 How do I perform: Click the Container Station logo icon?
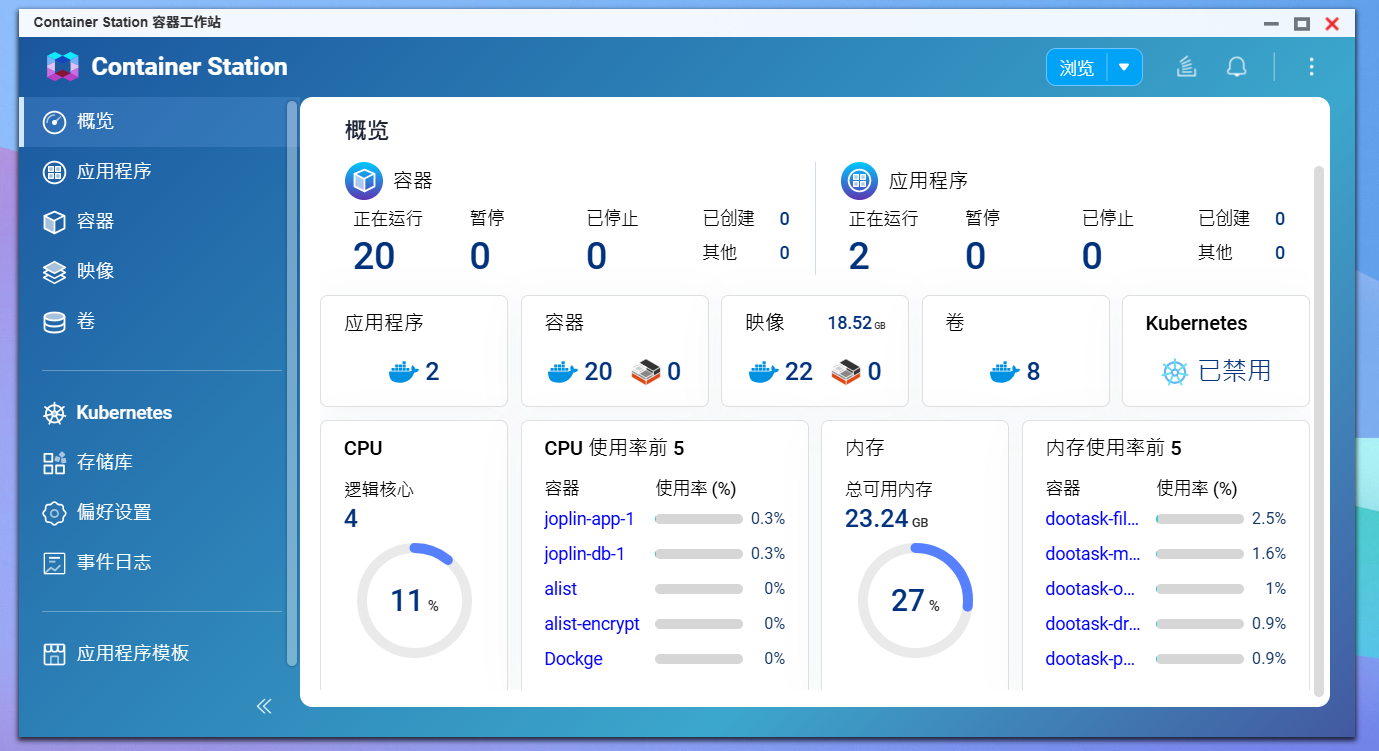(x=62, y=67)
